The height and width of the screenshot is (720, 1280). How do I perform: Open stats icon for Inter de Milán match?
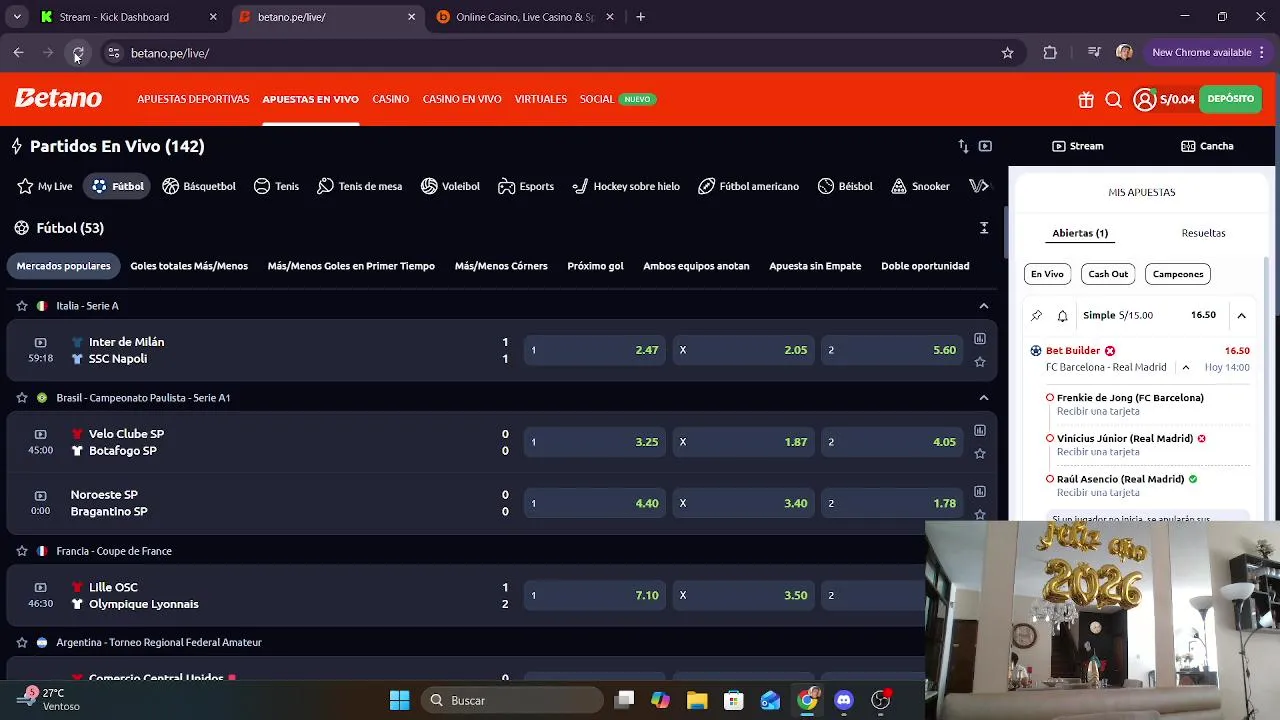[980, 339]
